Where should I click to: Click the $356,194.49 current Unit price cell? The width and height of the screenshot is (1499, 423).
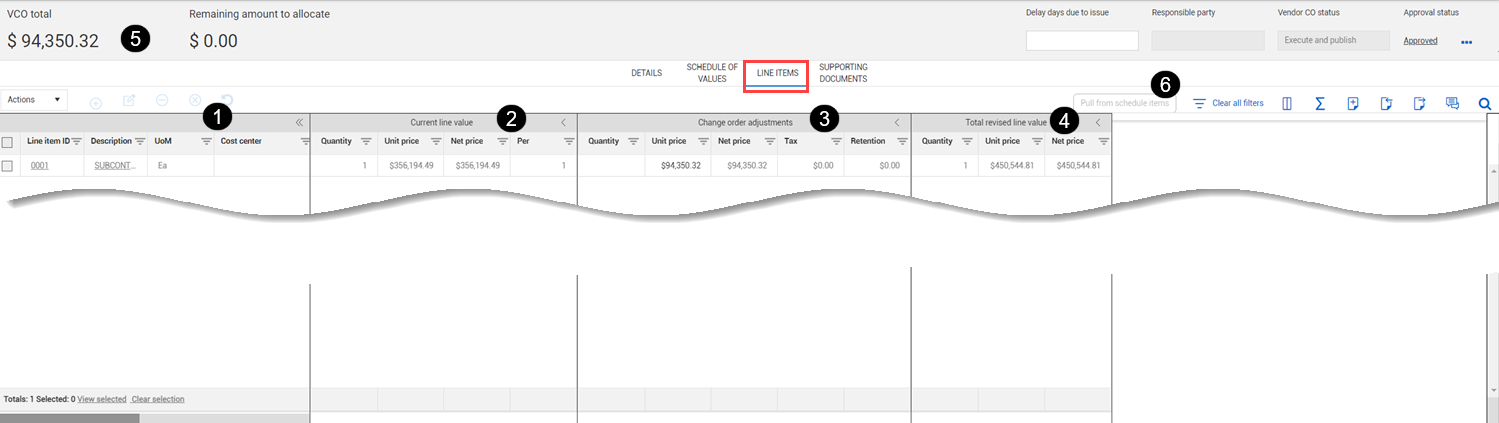click(411, 166)
